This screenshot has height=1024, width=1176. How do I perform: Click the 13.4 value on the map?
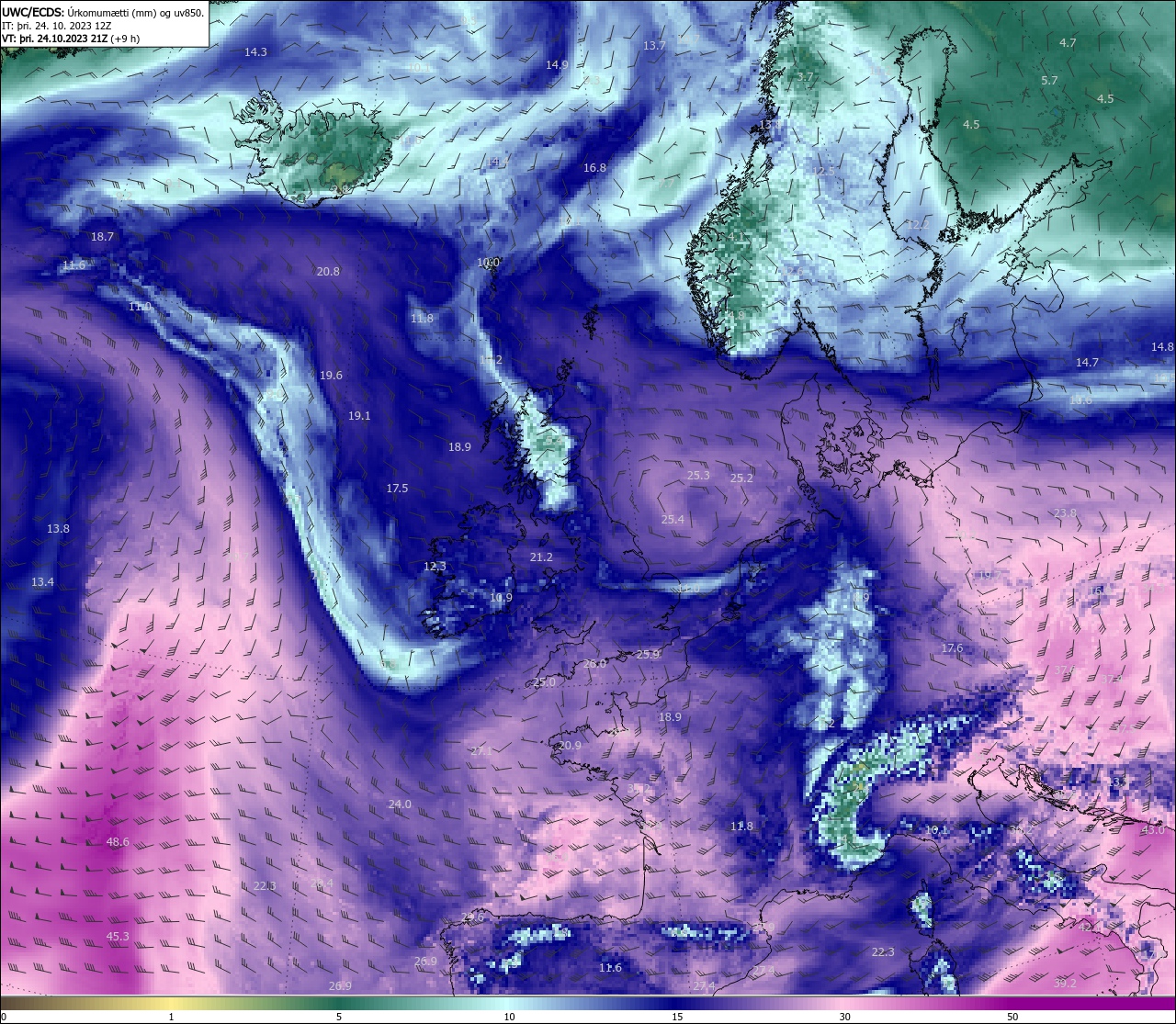pos(42,582)
